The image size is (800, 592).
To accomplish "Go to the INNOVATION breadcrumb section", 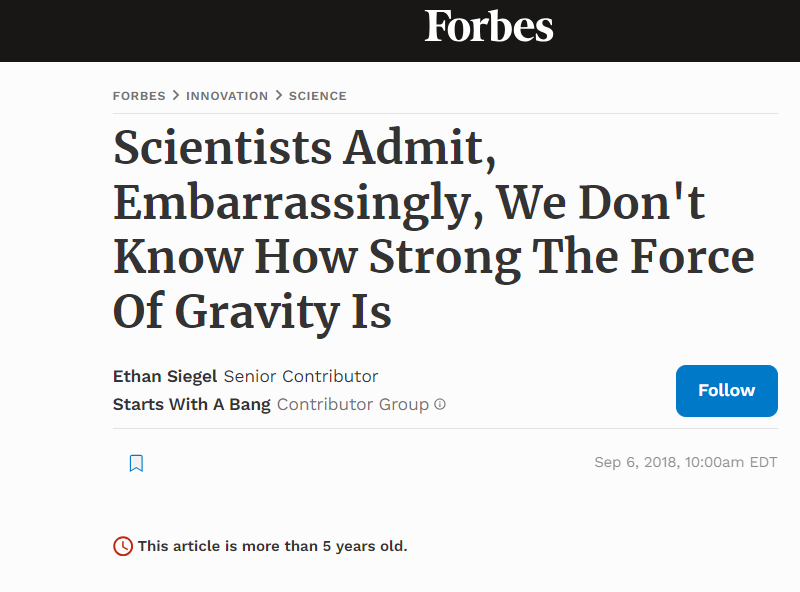I will click(227, 96).
